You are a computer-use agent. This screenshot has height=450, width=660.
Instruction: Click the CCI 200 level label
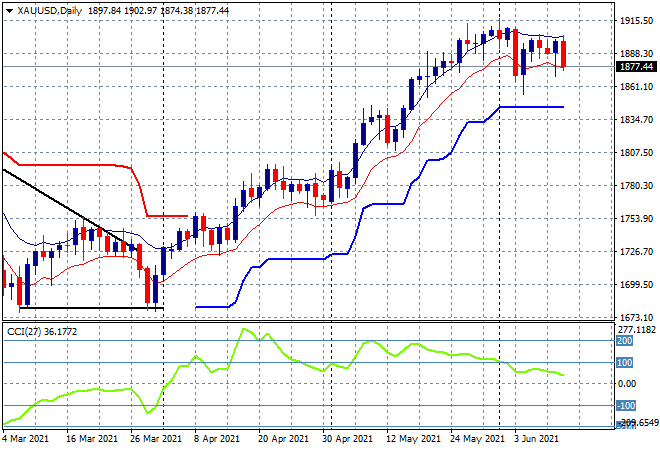(x=624, y=341)
